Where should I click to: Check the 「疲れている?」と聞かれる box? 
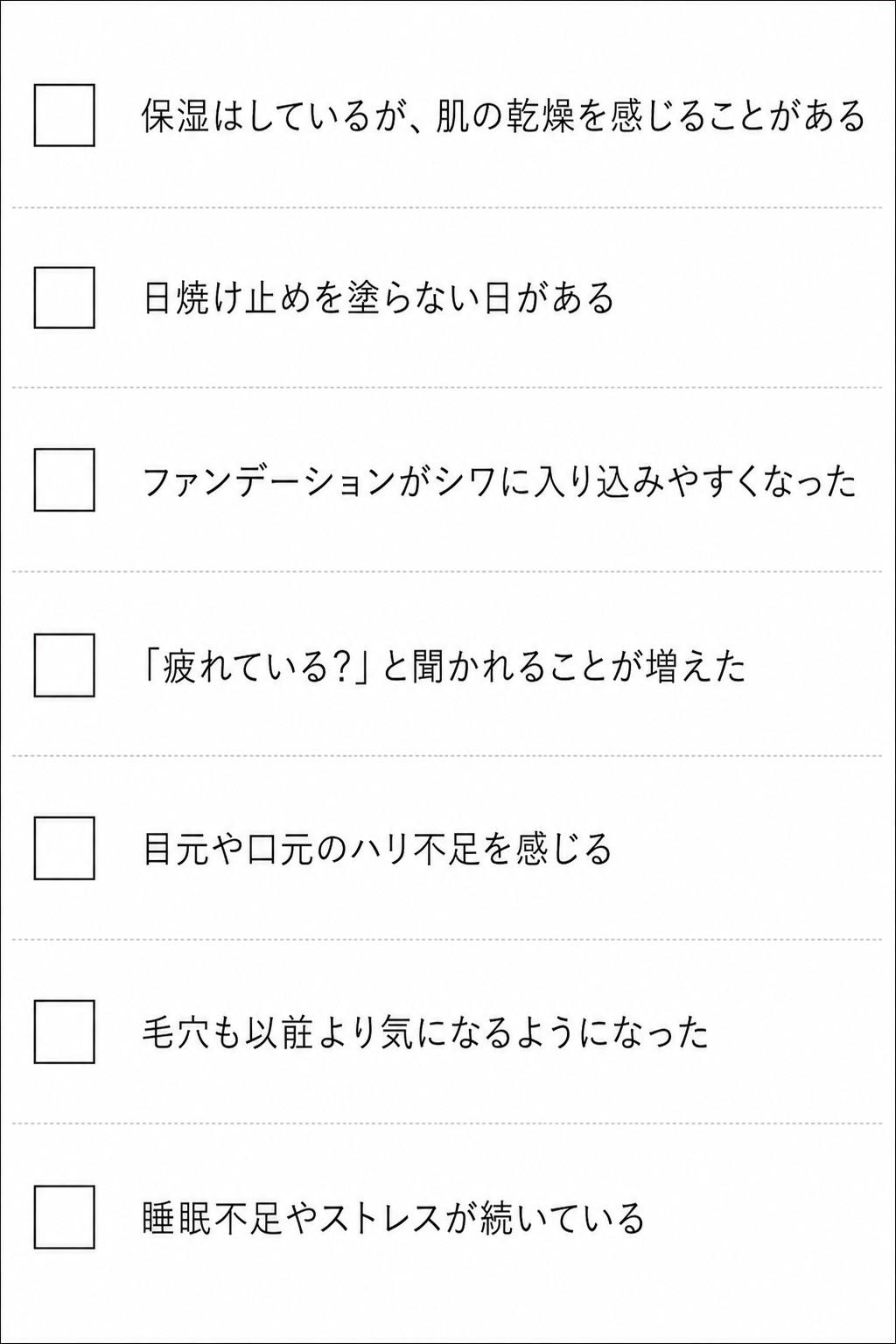tap(64, 665)
